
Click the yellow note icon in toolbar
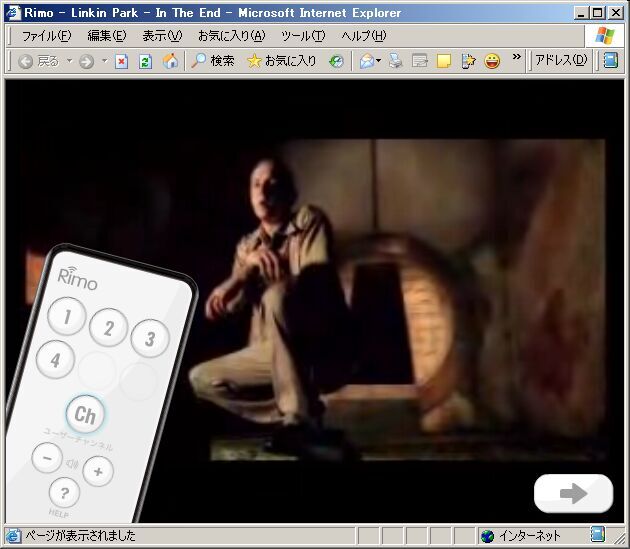tap(444, 61)
